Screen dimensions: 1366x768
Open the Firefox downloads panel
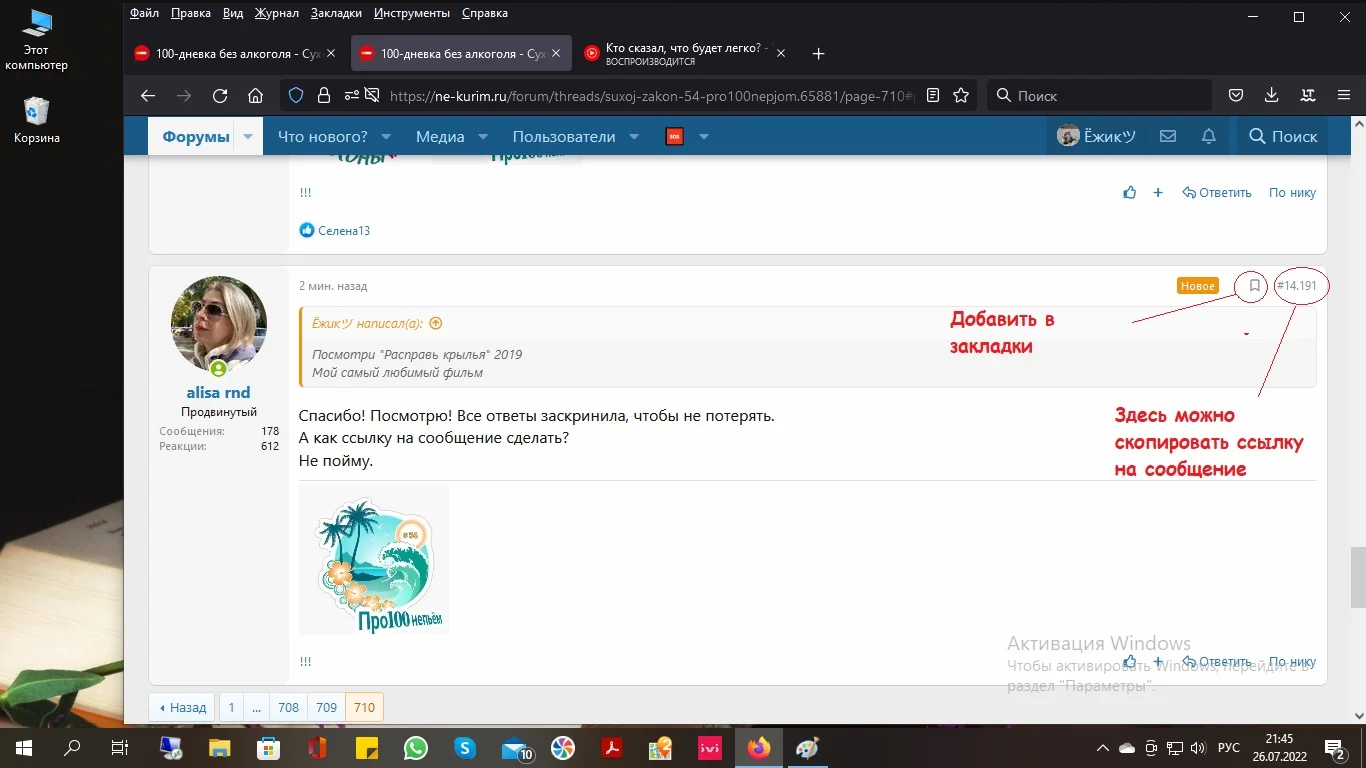point(1271,95)
